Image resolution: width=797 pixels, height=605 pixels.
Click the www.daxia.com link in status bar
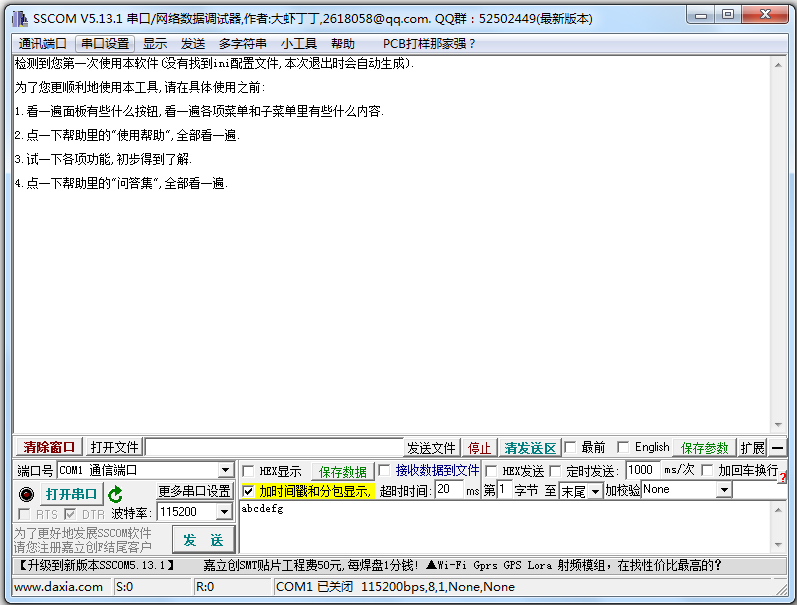tap(58, 587)
